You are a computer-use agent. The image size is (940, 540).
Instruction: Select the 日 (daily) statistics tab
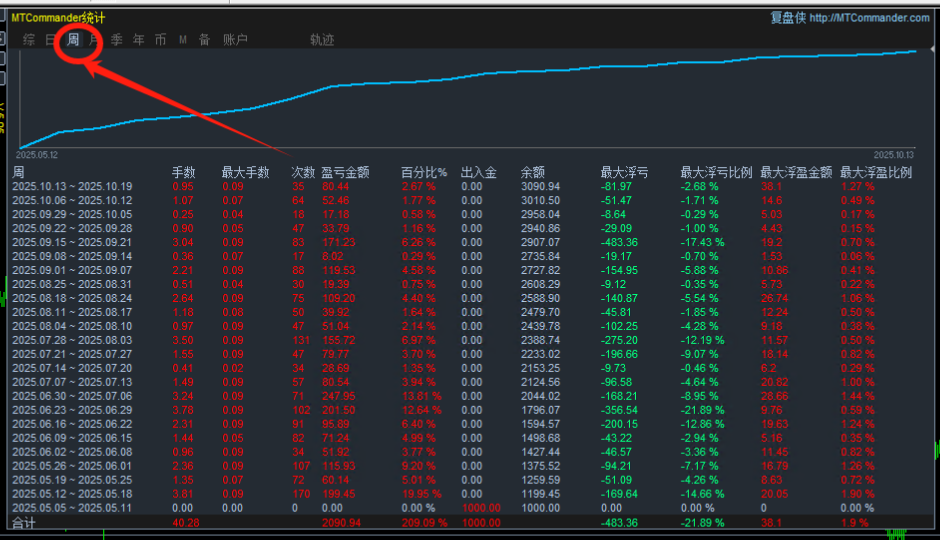[51, 40]
